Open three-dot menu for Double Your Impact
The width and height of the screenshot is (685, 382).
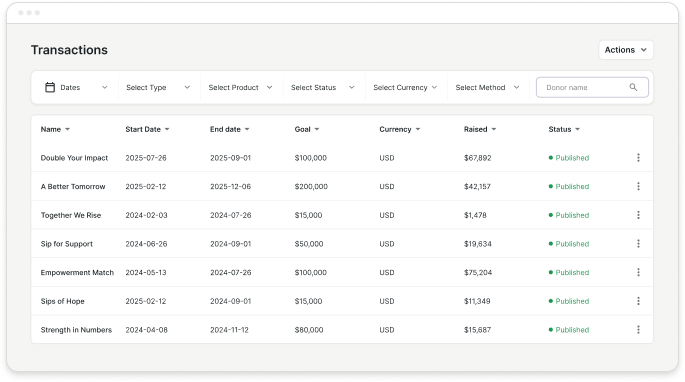638,158
